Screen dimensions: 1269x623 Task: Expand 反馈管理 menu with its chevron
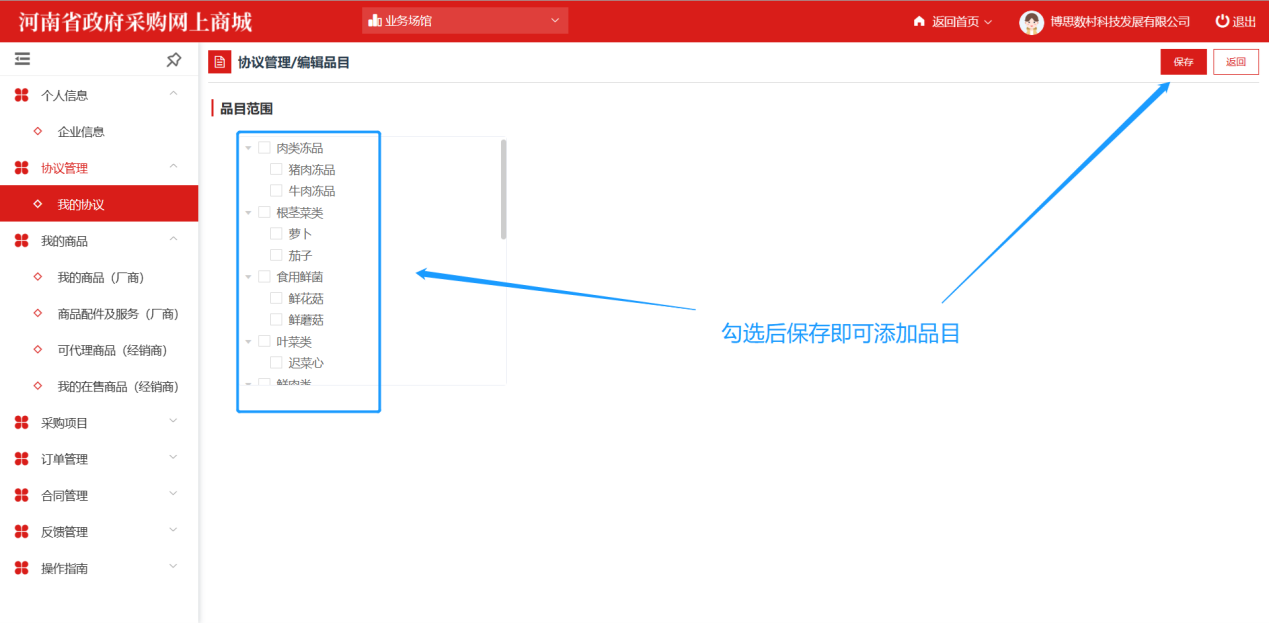173,530
